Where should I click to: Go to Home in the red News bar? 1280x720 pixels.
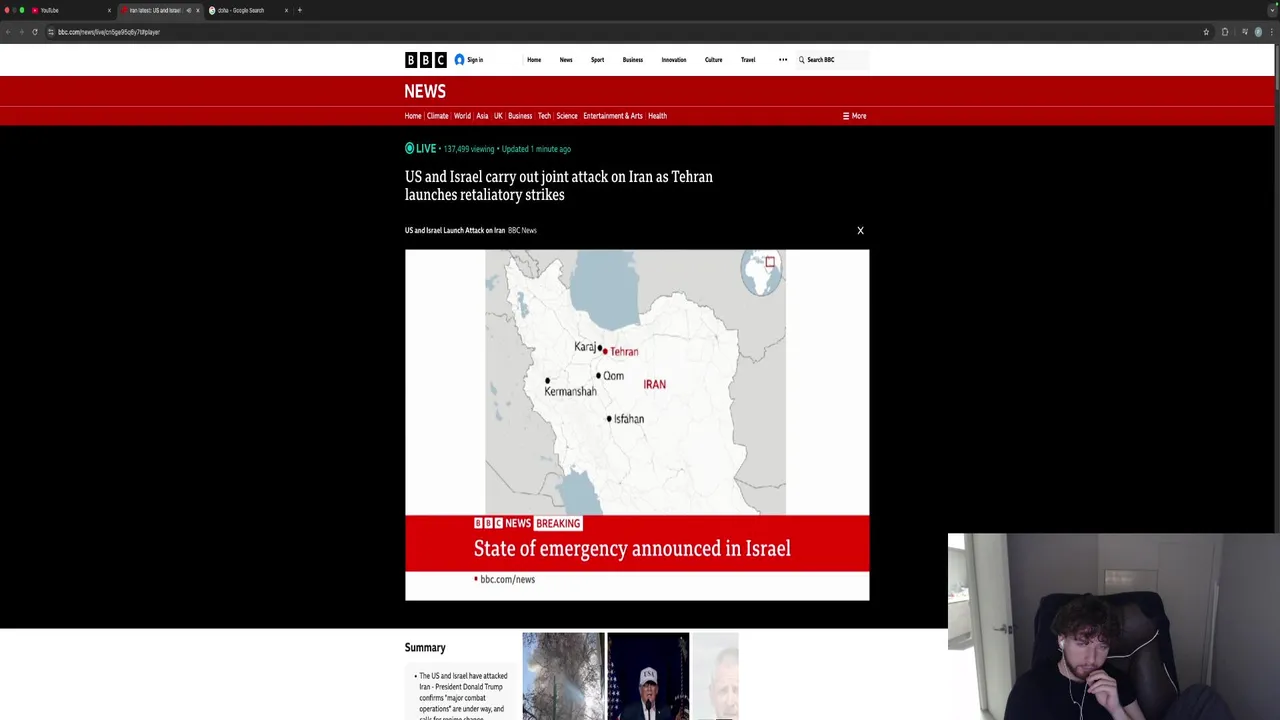(x=413, y=116)
